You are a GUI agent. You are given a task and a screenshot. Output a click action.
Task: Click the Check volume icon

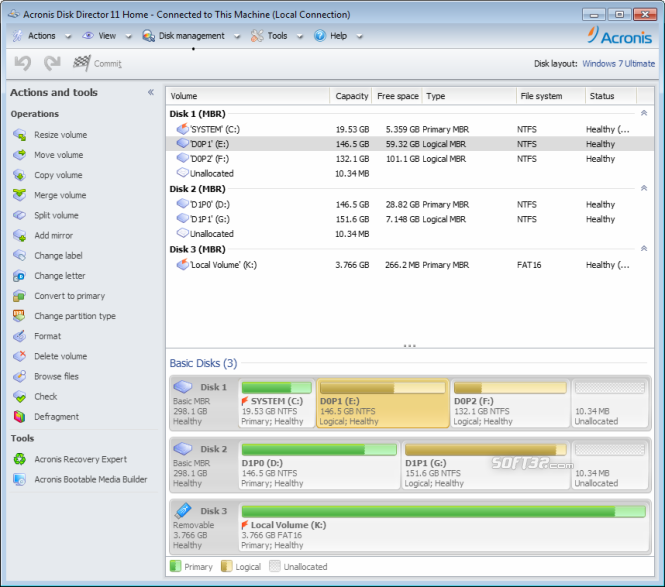[x=20, y=397]
